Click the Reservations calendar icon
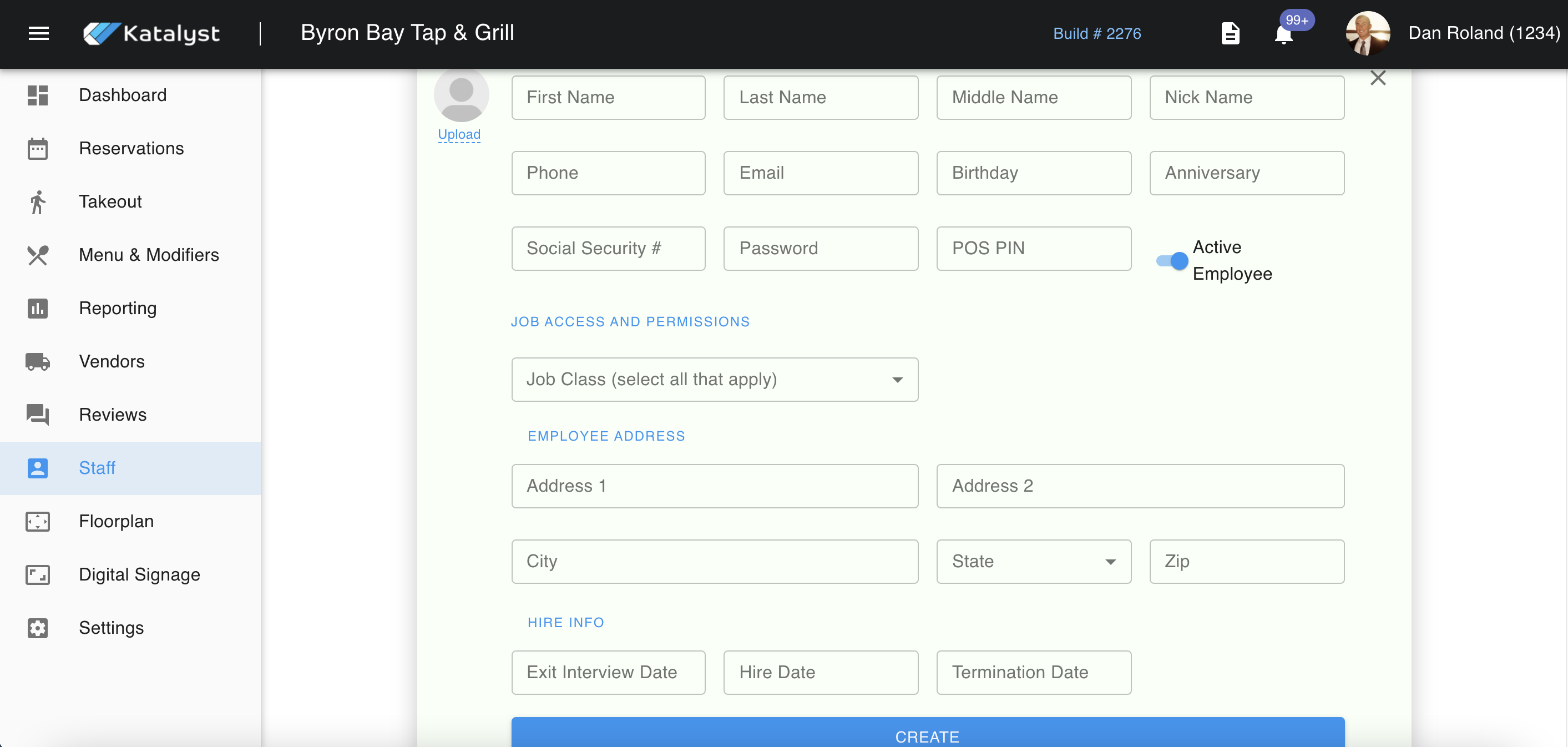Image resolution: width=1568 pixels, height=747 pixels. click(38, 149)
